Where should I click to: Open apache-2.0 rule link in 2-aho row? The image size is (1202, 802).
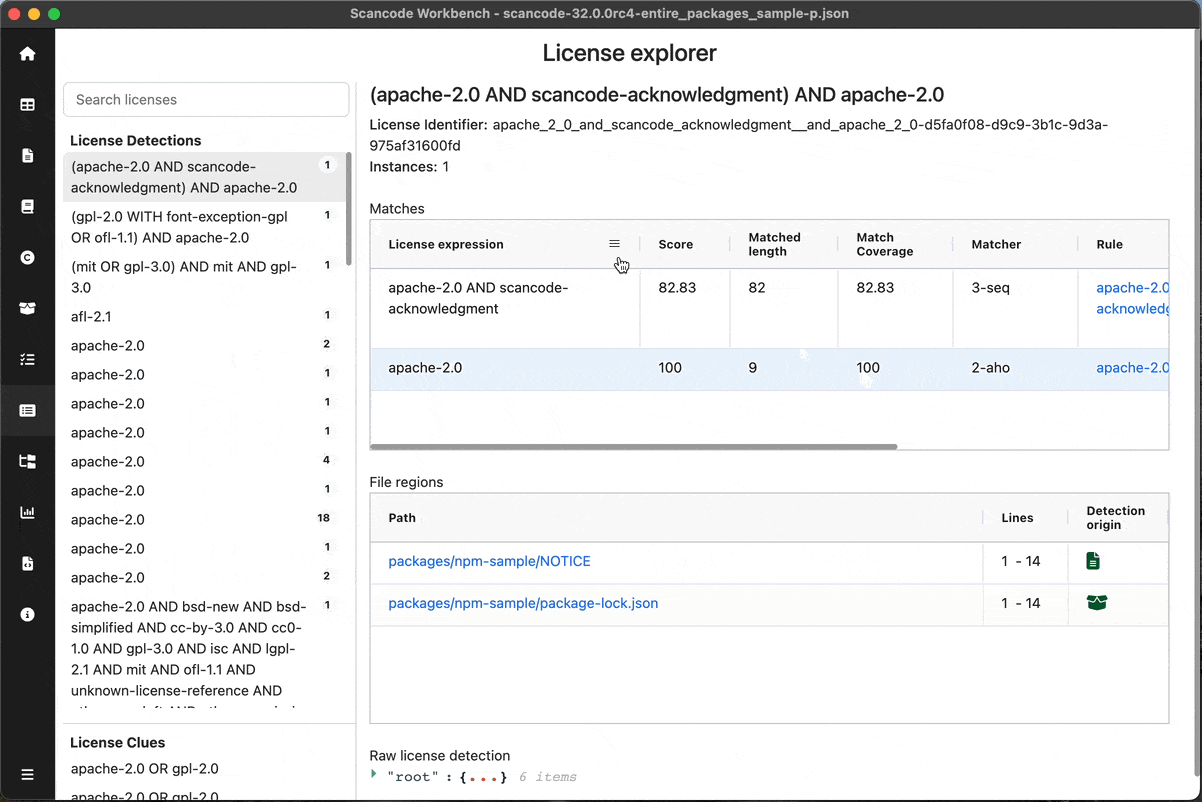click(x=1132, y=368)
